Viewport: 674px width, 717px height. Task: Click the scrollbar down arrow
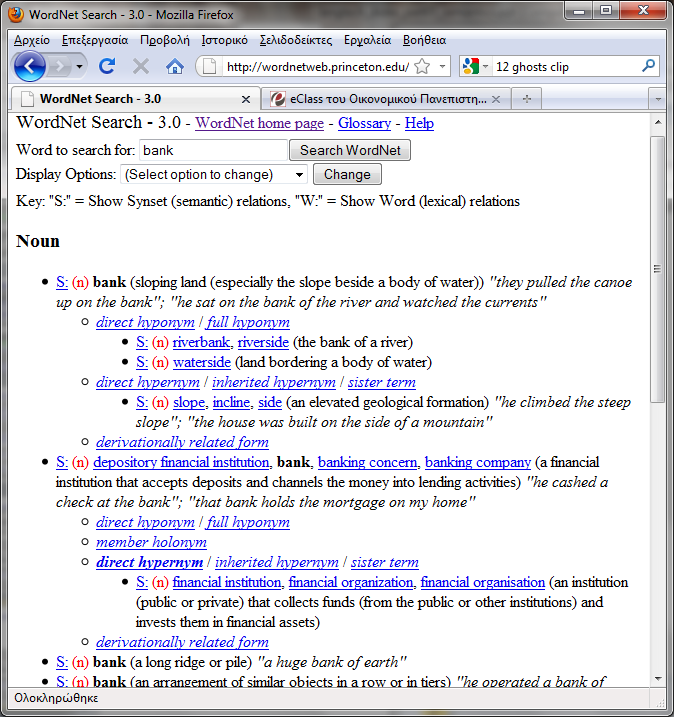pos(658,679)
